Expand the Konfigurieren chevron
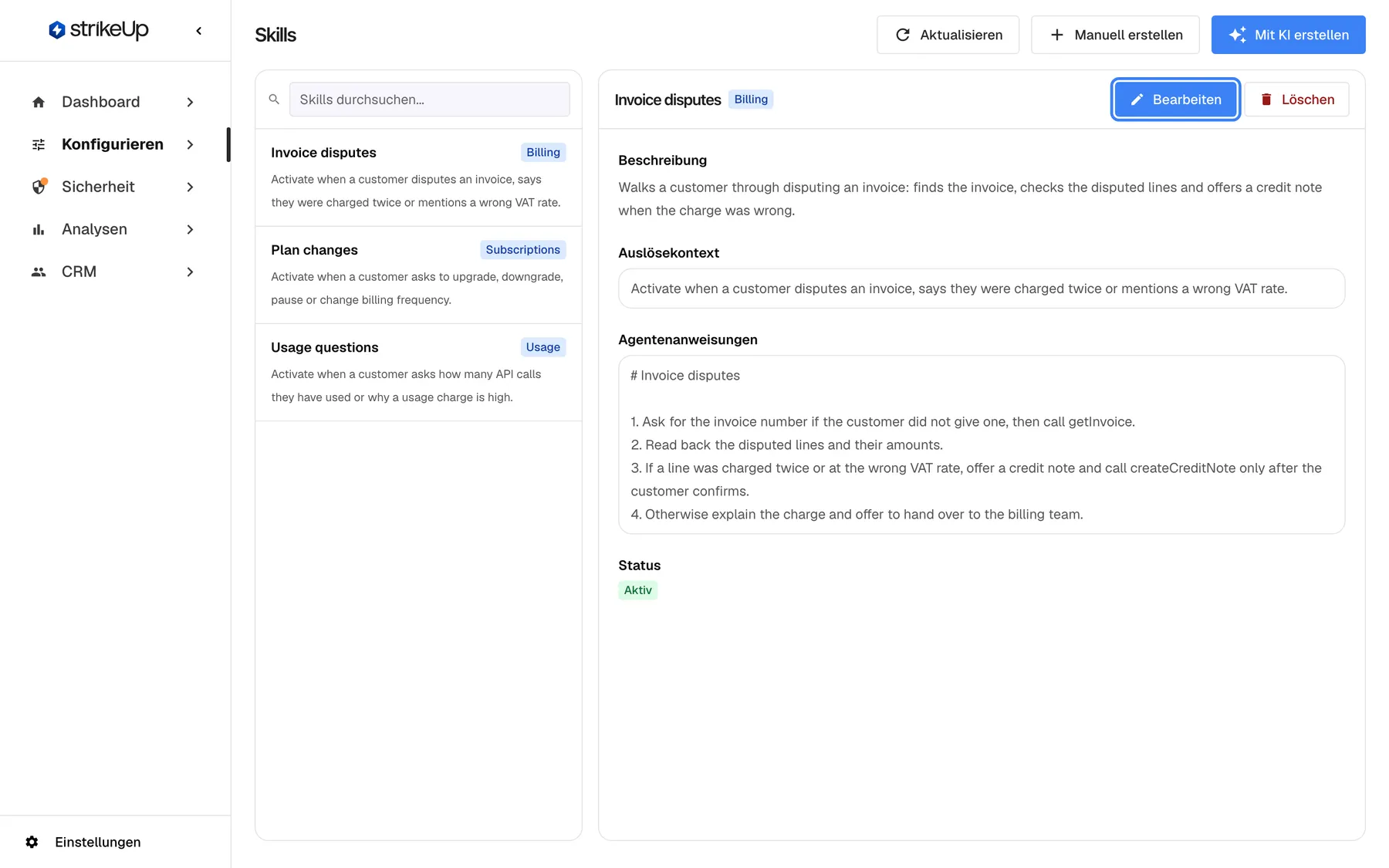 [x=190, y=144]
